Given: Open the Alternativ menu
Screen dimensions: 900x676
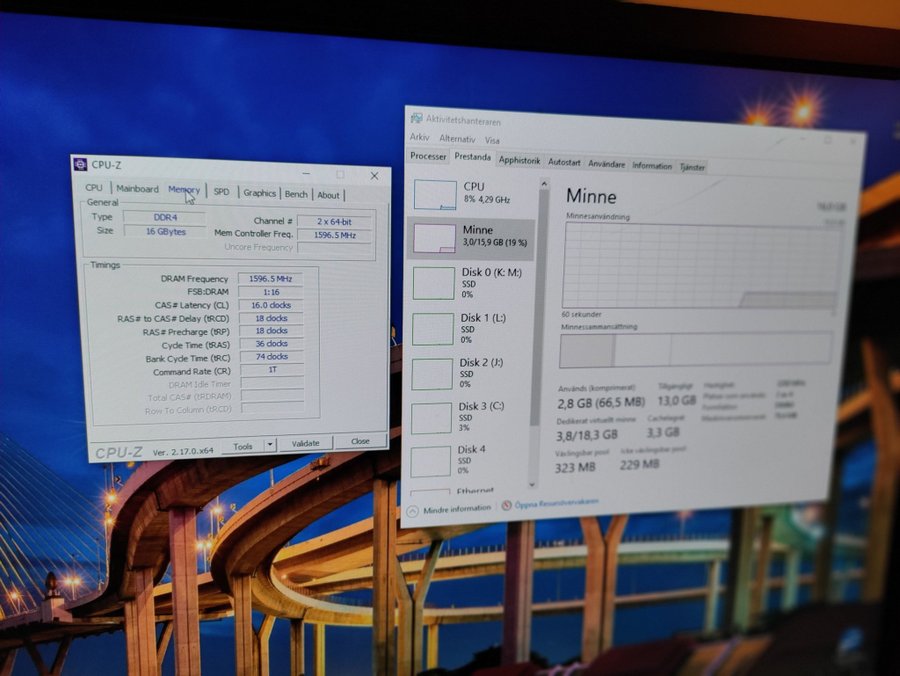Looking at the screenshot, I should click(x=457, y=139).
